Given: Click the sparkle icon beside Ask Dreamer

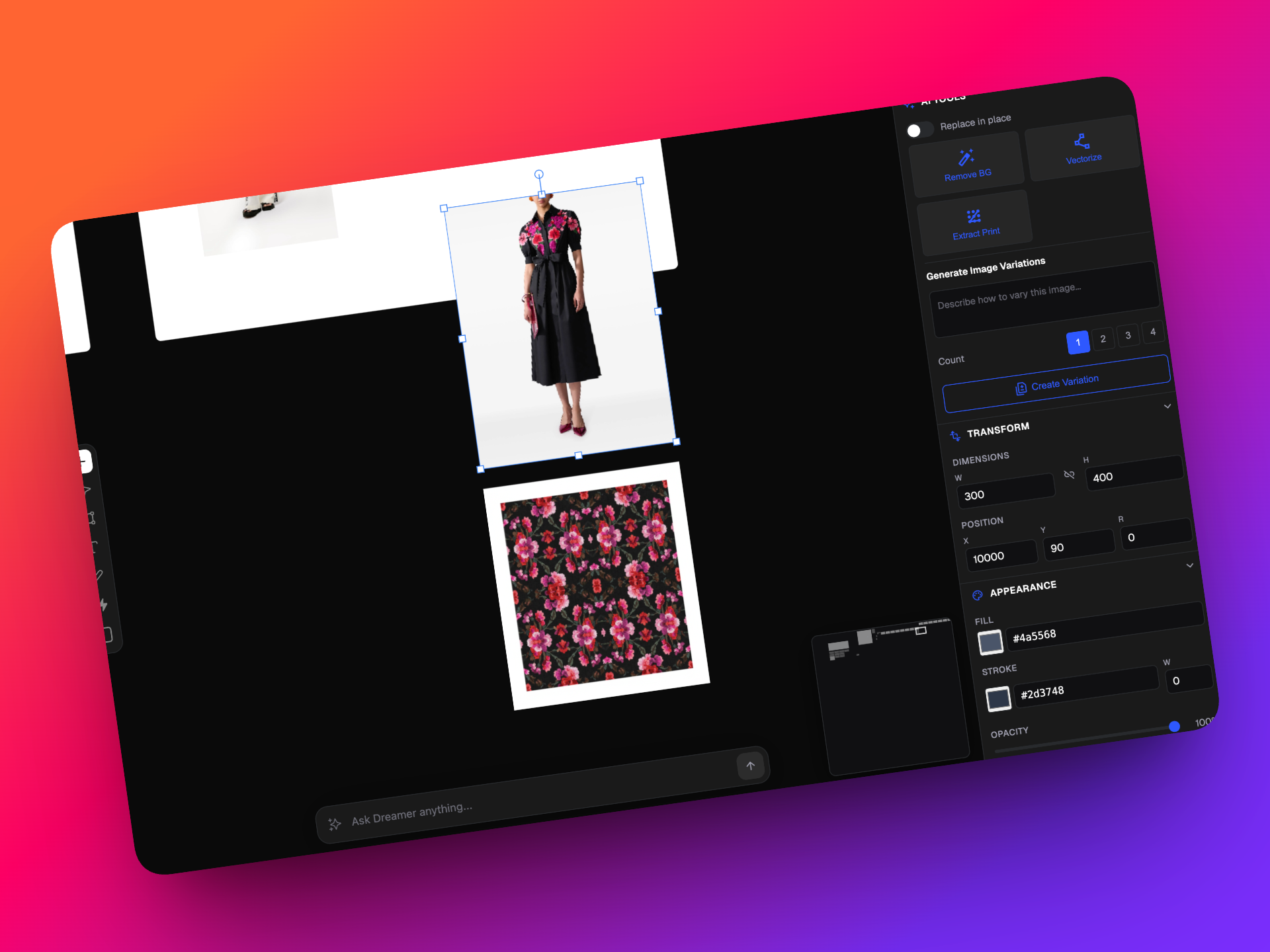Looking at the screenshot, I should [x=335, y=824].
